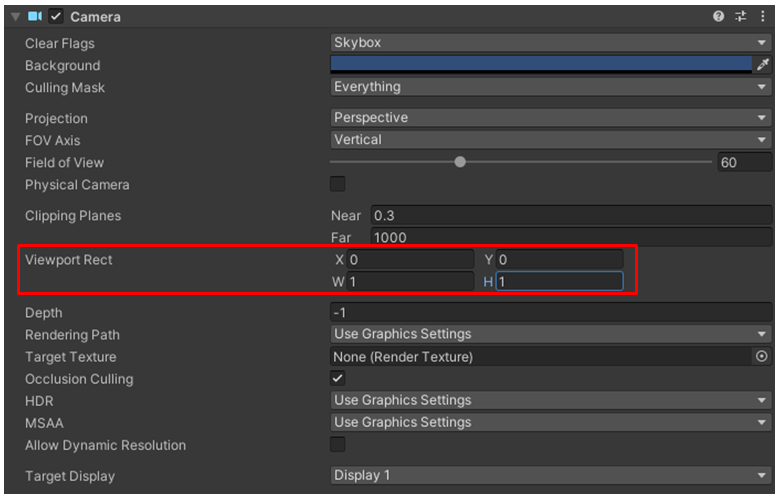This screenshot has height=499, width=780.
Task: Click the Viewport Rect H label
Action: (x=488, y=282)
